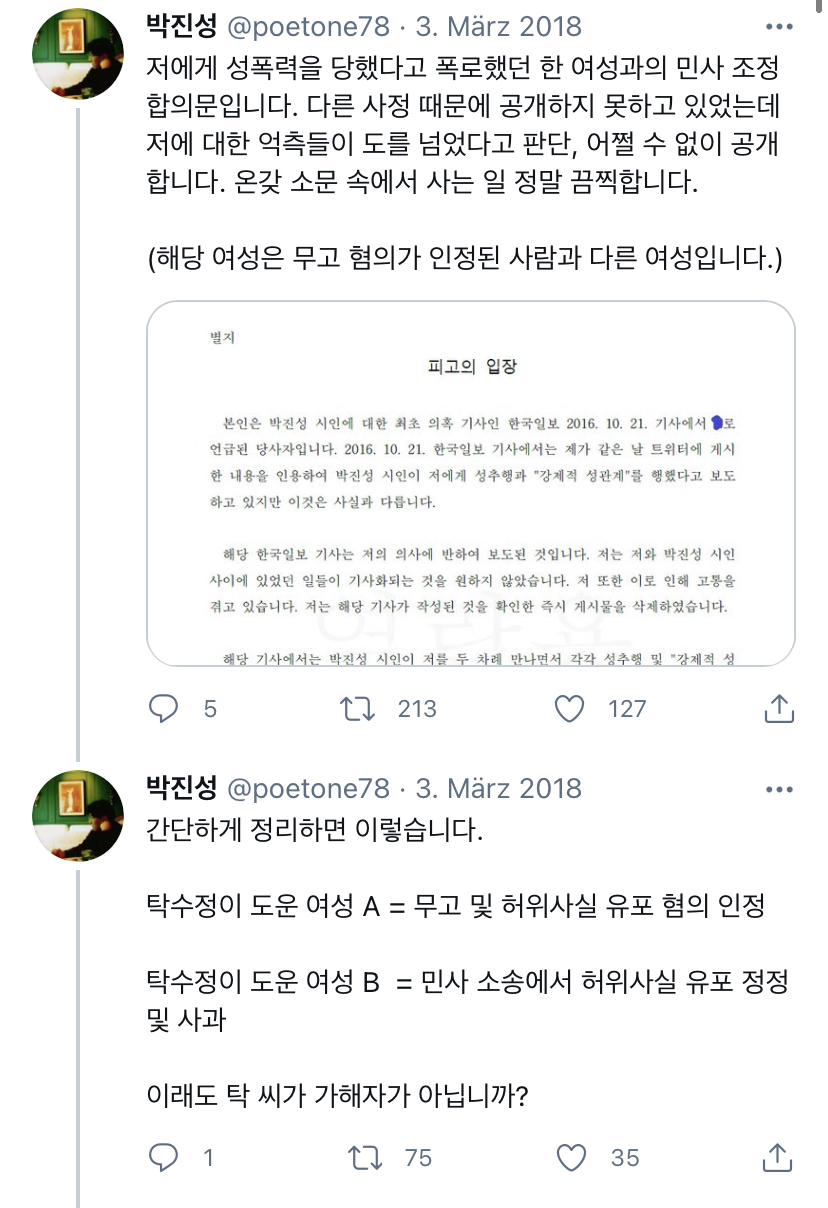This screenshot has height=1208, width=828.
Task: Retweet the second tweet with 75 retweets
Action: coord(364,1158)
